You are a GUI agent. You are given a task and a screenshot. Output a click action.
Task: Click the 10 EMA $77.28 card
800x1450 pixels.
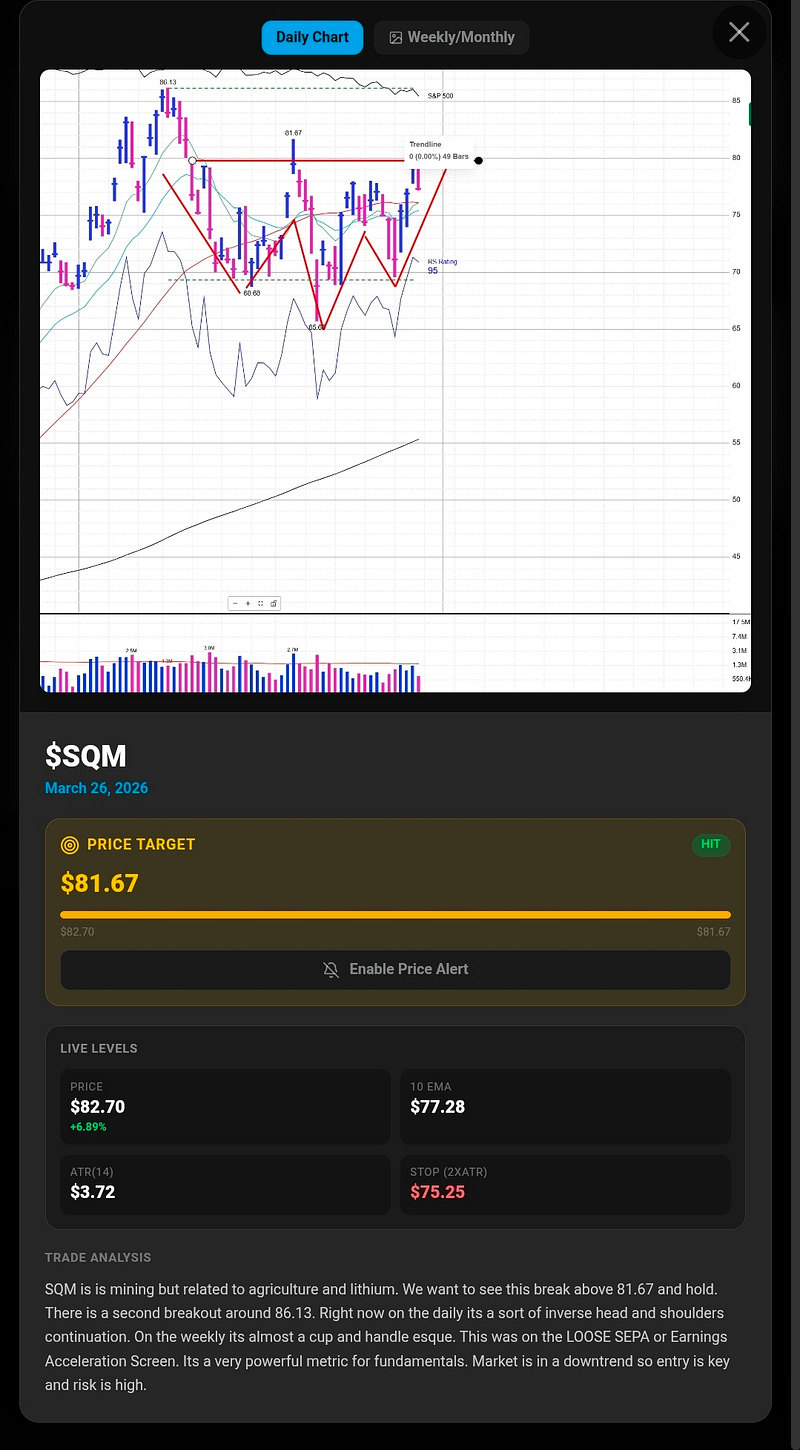pos(565,1107)
